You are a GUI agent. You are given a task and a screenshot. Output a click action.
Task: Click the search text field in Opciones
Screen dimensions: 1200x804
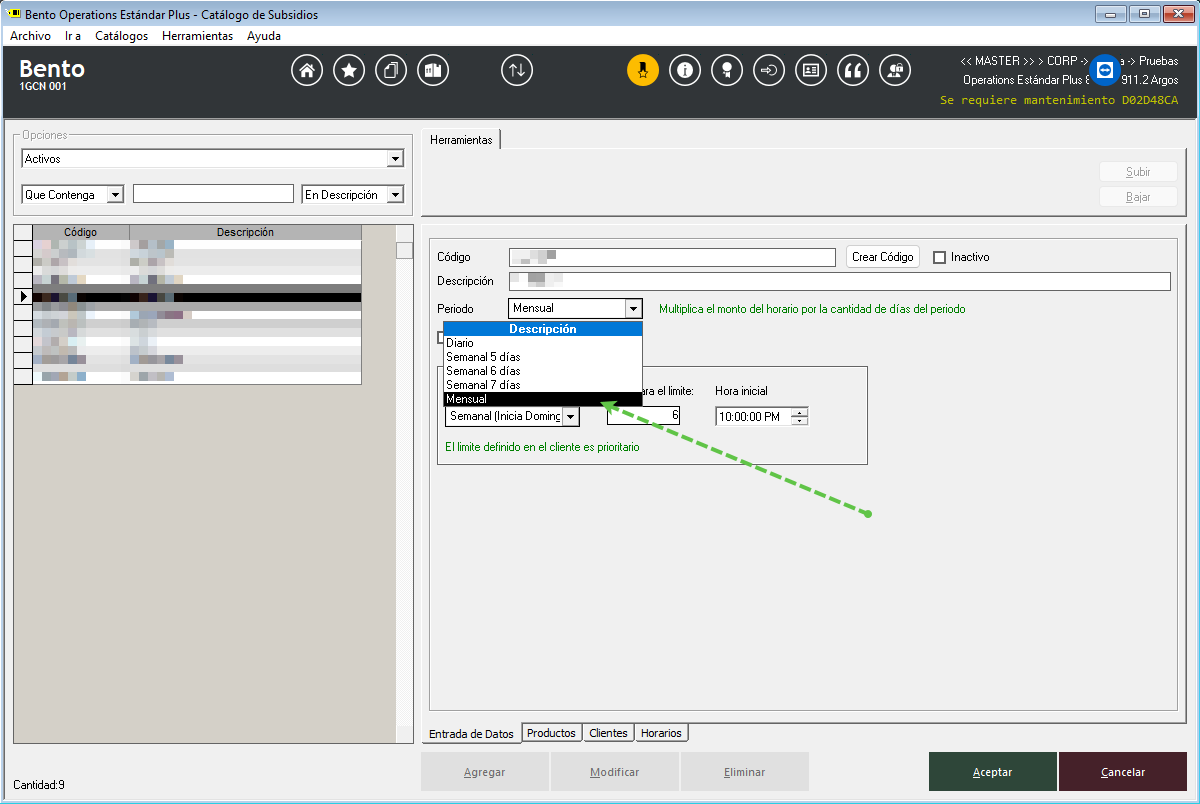(x=213, y=194)
